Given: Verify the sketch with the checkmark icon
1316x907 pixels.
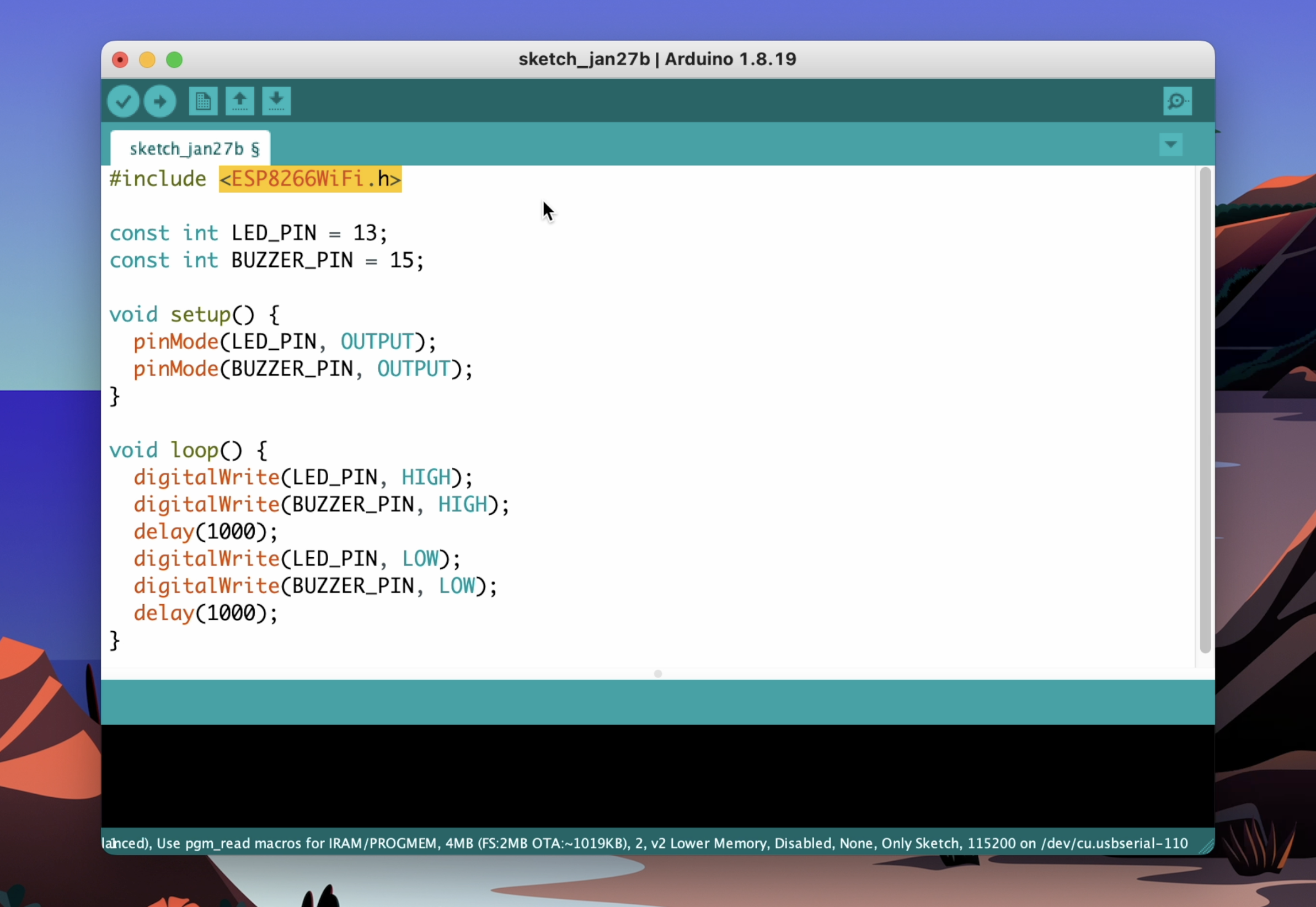Looking at the screenshot, I should click(x=123, y=100).
